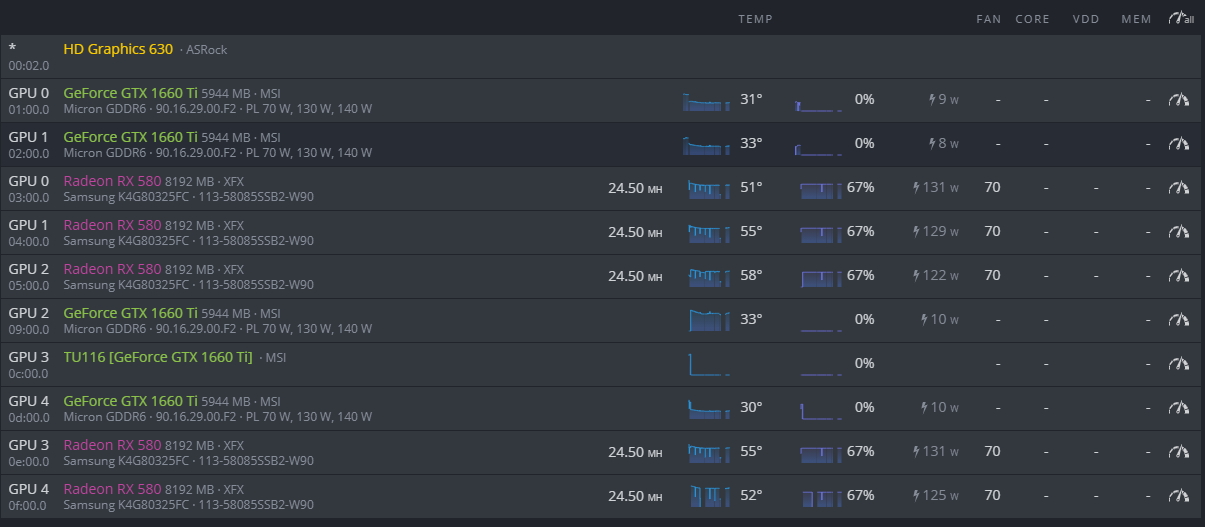Screen dimensions: 1205x527
Task: Click the 9 w power reading
Action: (944, 99)
